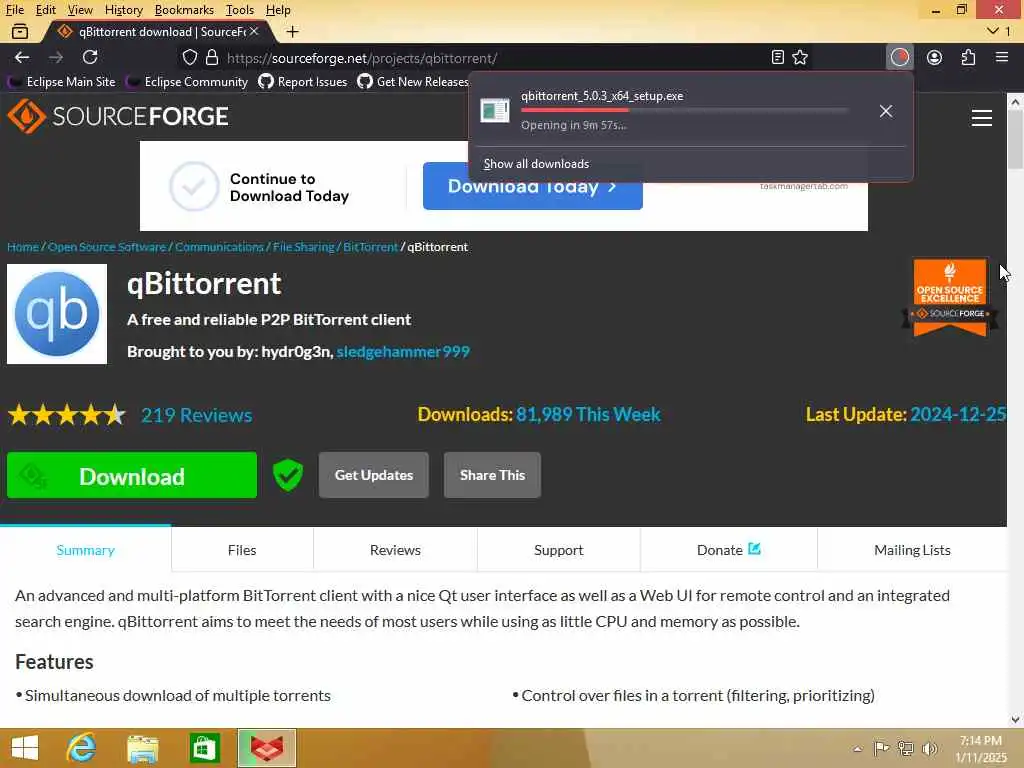1024x768 pixels.
Task: Switch to the Reviews tab
Action: (395, 550)
